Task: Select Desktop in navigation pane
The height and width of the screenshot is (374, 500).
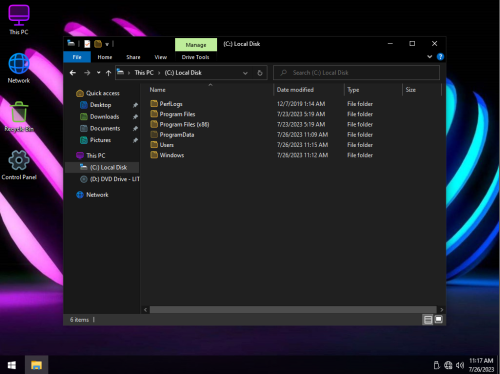Action: pos(100,105)
